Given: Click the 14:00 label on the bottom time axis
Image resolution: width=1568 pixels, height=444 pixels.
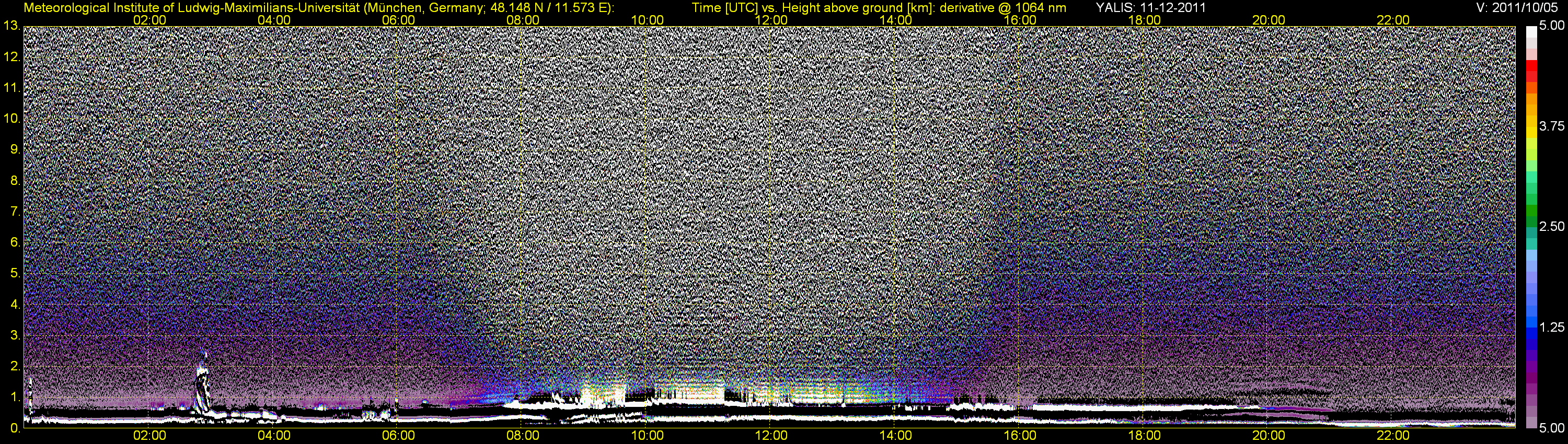Looking at the screenshot, I should [x=896, y=436].
